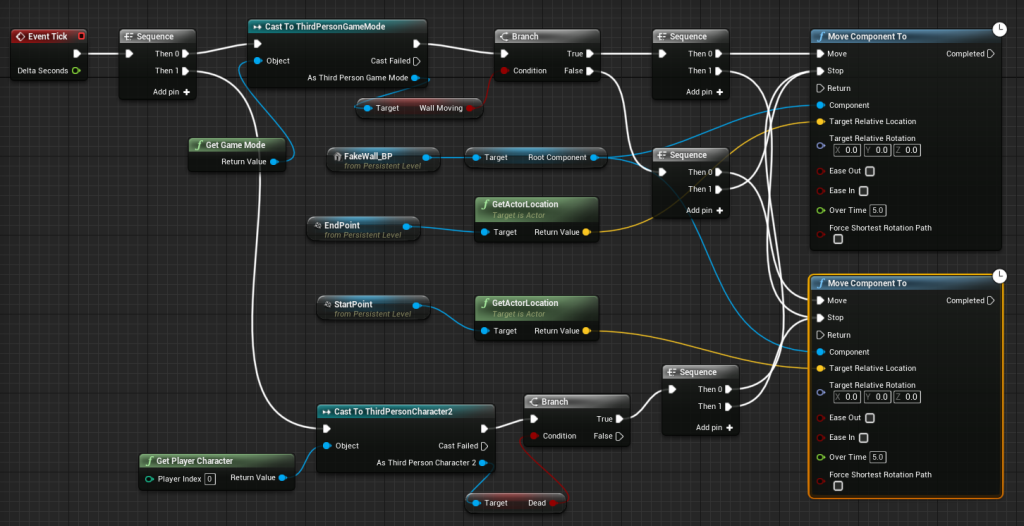Click the Over Time field on upper Move Component To

pyautogui.click(x=878, y=210)
